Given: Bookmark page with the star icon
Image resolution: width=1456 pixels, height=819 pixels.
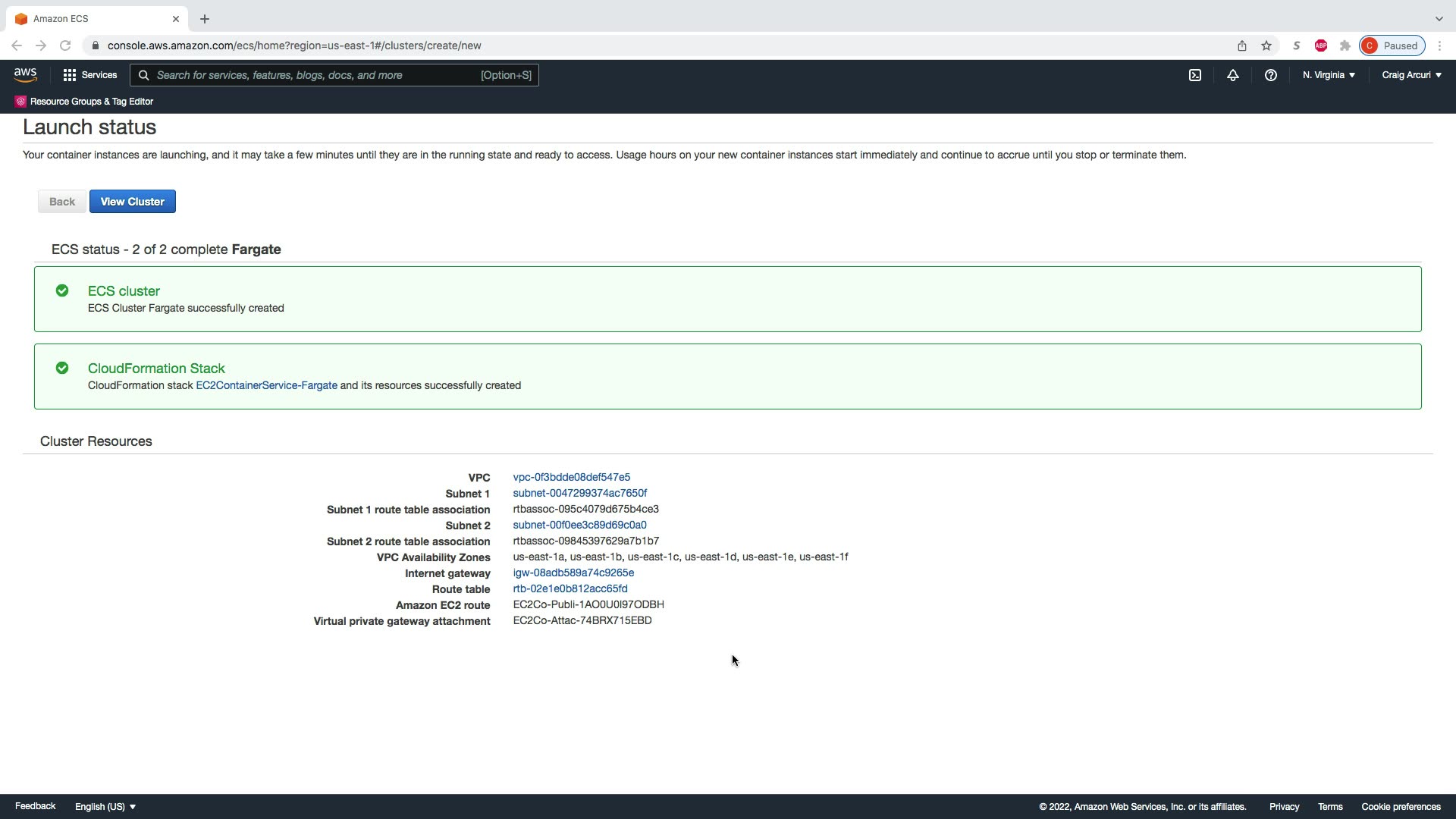Looking at the screenshot, I should click(1266, 45).
